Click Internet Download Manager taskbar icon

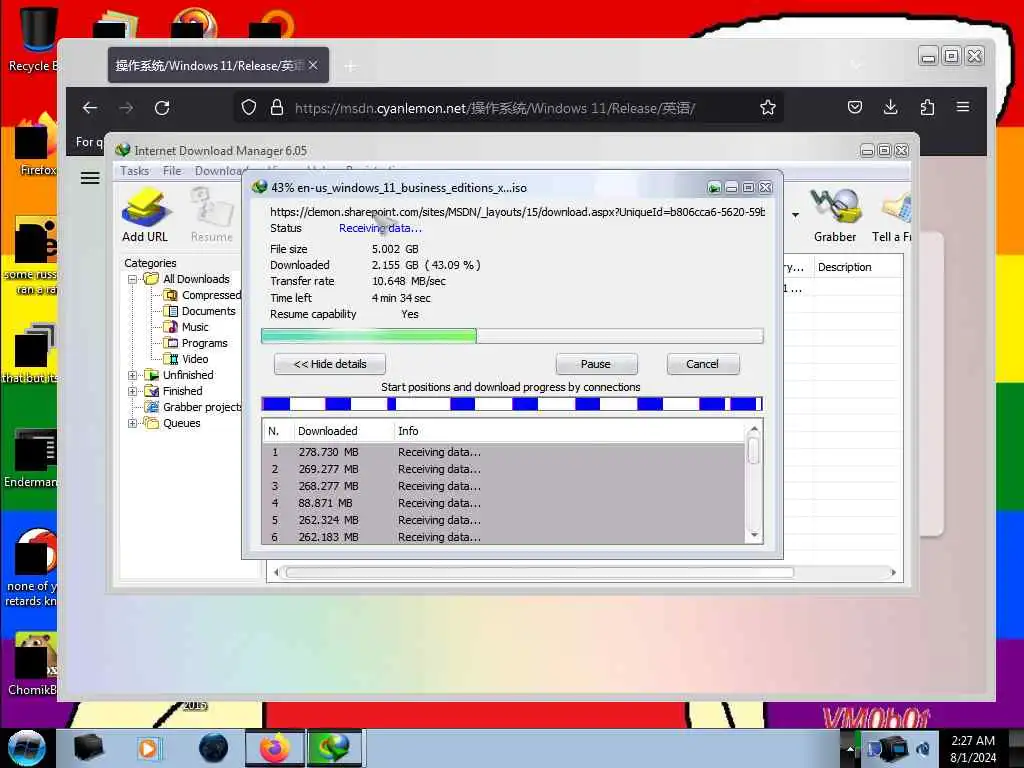tap(334, 748)
